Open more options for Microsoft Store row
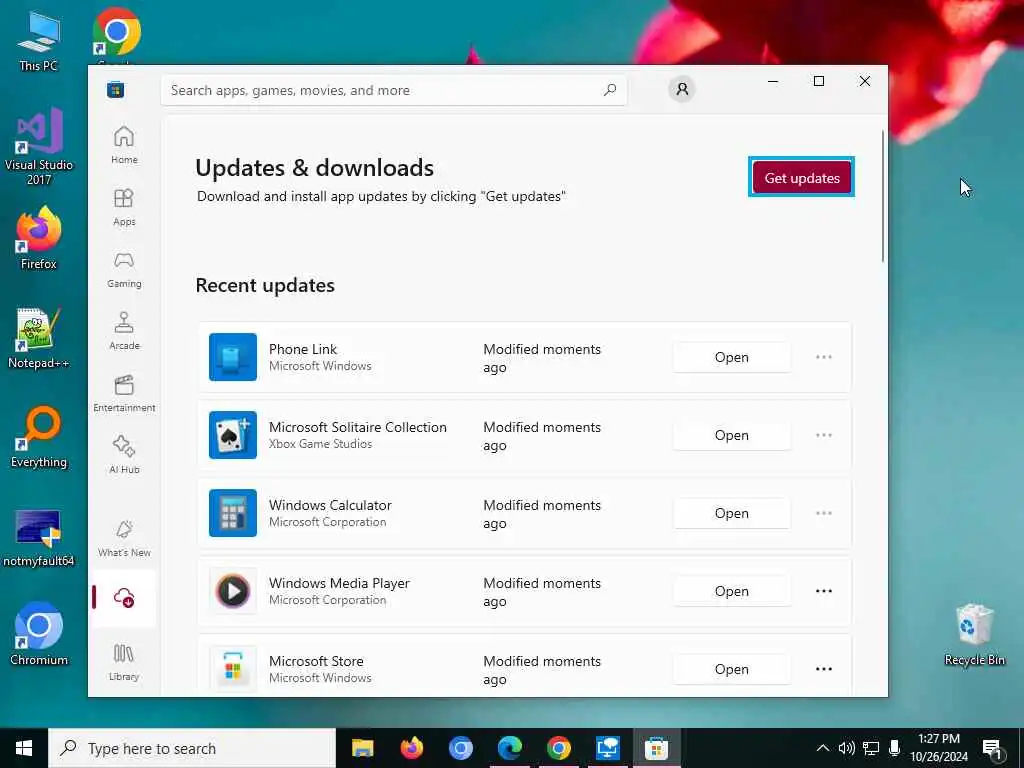1024x768 pixels. (x=824, y=669)
